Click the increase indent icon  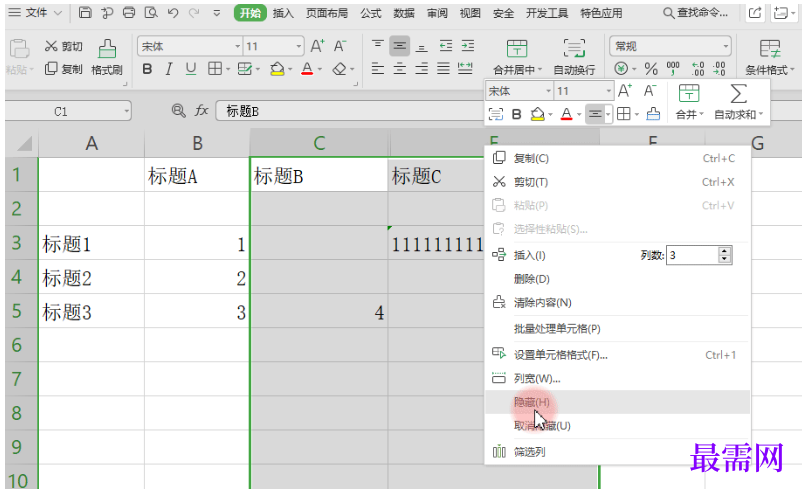(x=467, y=47)
